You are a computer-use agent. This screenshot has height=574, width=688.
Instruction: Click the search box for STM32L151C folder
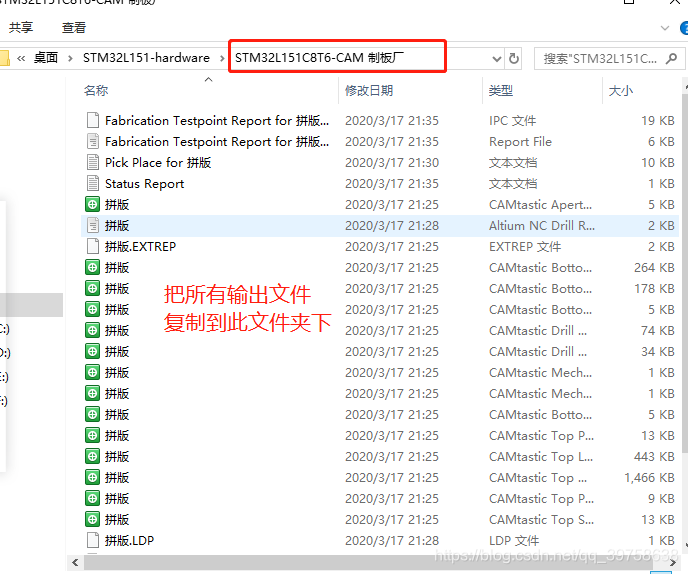click(x=609, y=58)
